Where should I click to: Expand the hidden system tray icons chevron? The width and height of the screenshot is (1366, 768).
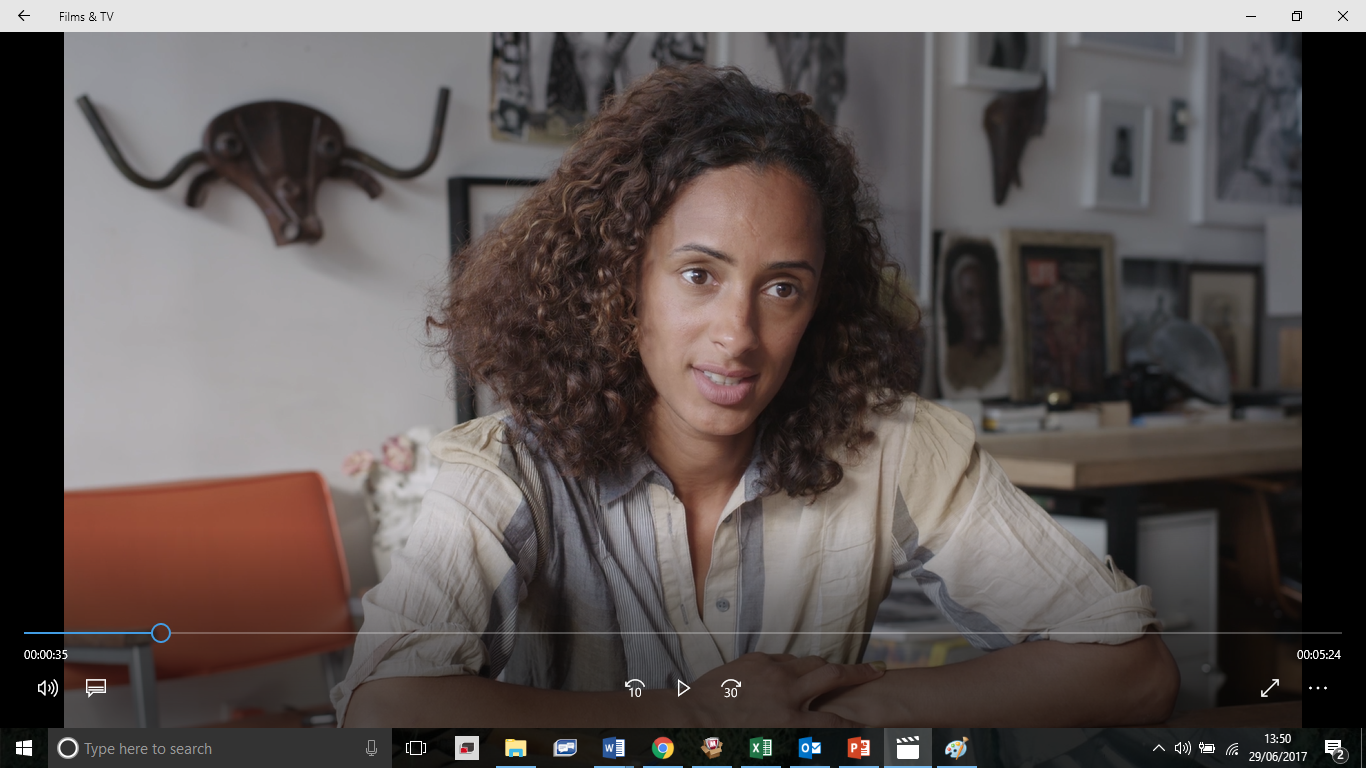(x=1158, y=748)
